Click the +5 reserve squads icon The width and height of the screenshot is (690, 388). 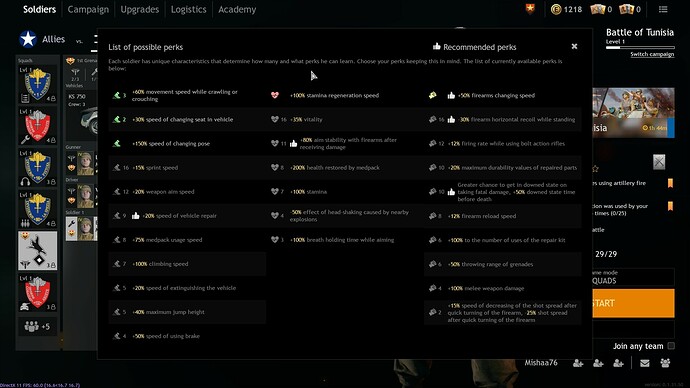click(37, 327)
